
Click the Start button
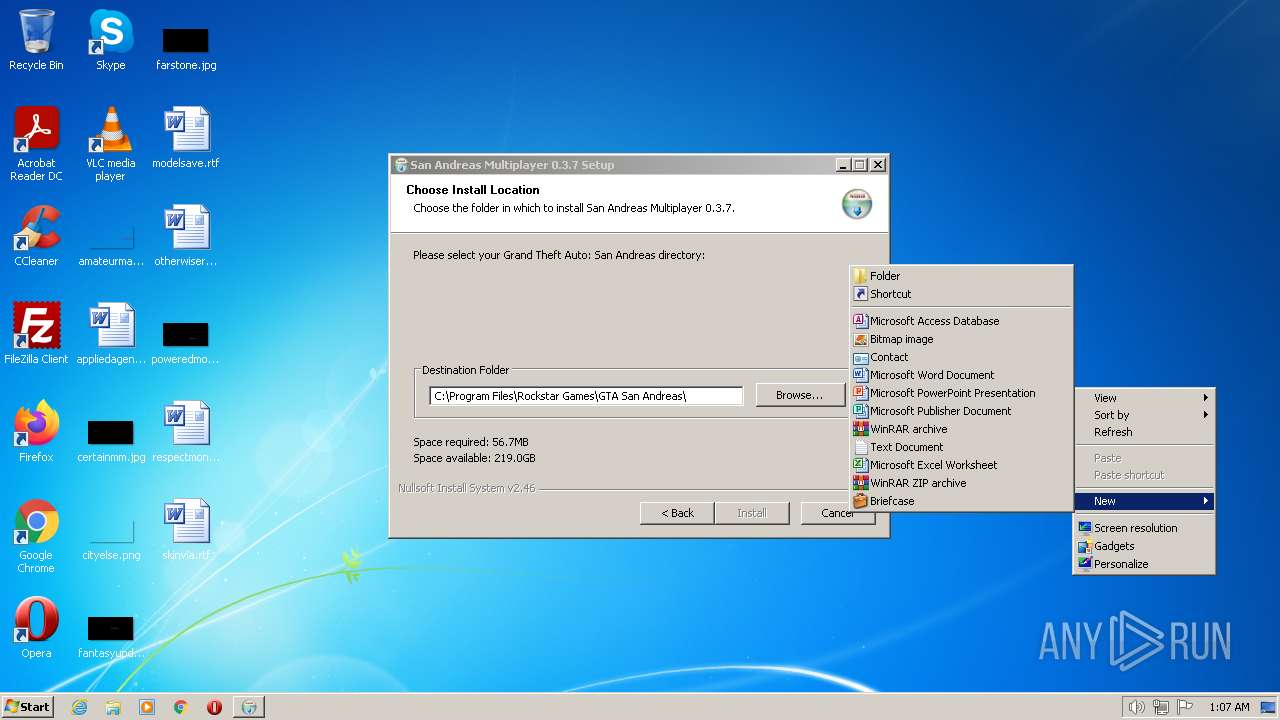pyautogui.click(x=27, y=707)
